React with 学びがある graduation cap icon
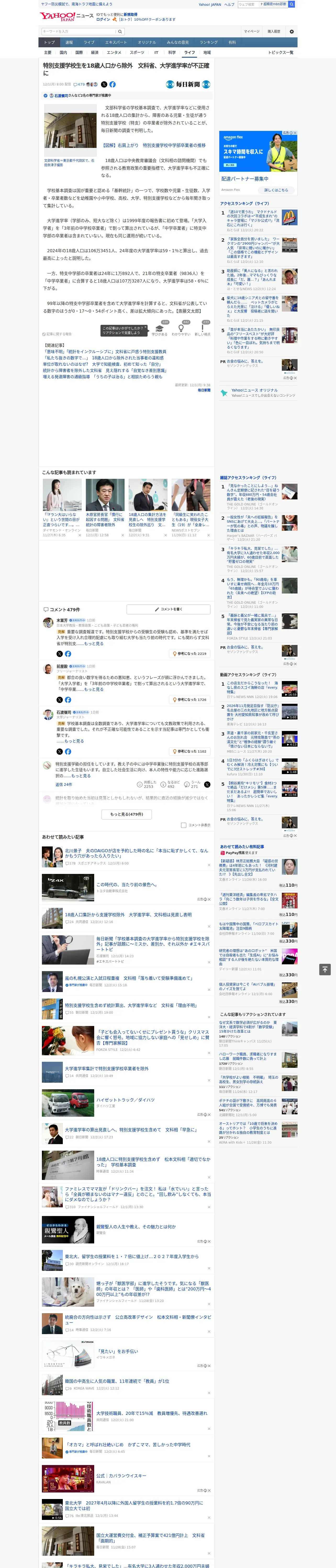This screenshot has height=1568, width=336. pyautogui.click(x=159, y=329)
